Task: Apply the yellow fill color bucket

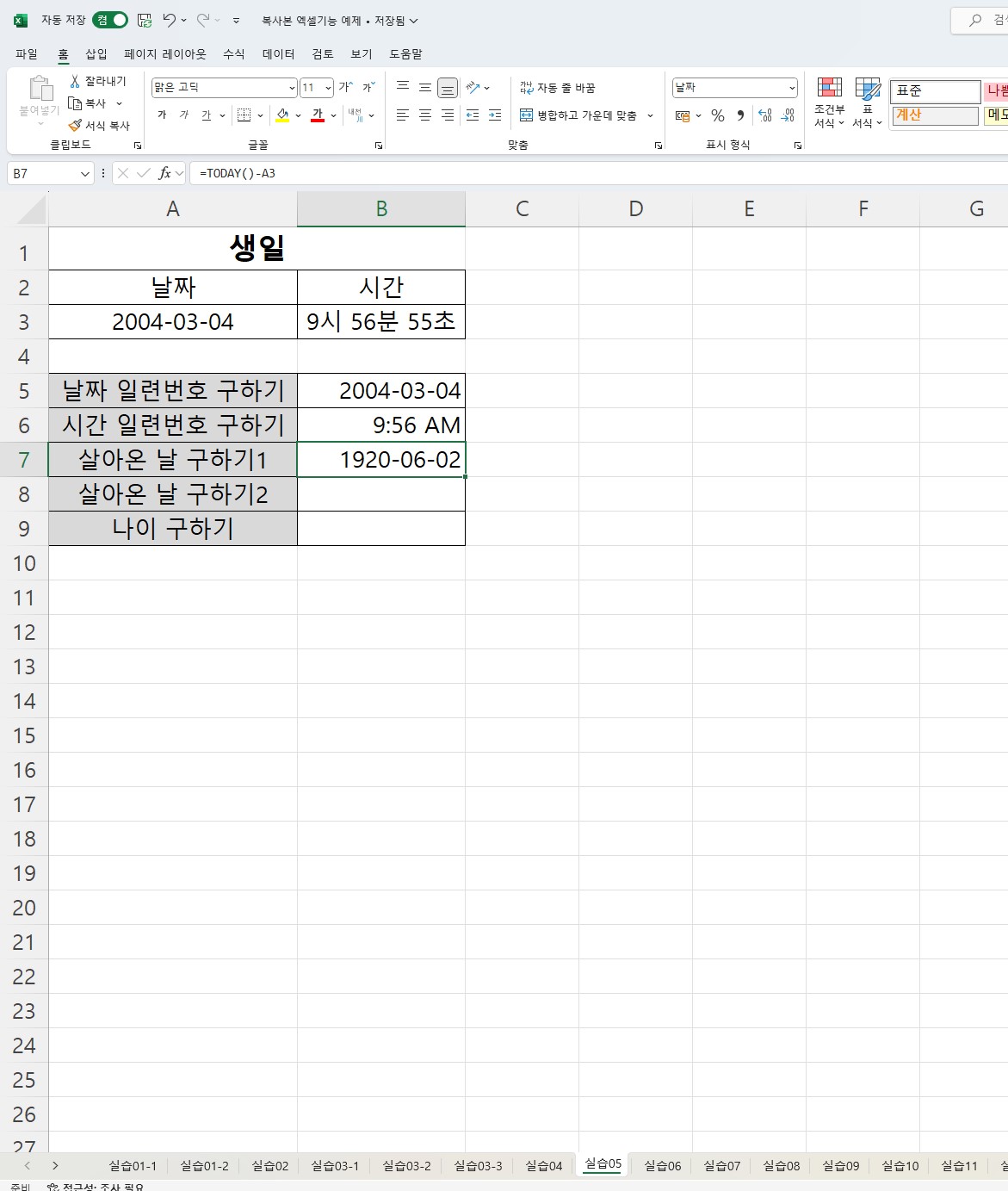Action: click(x=282, y=115)
